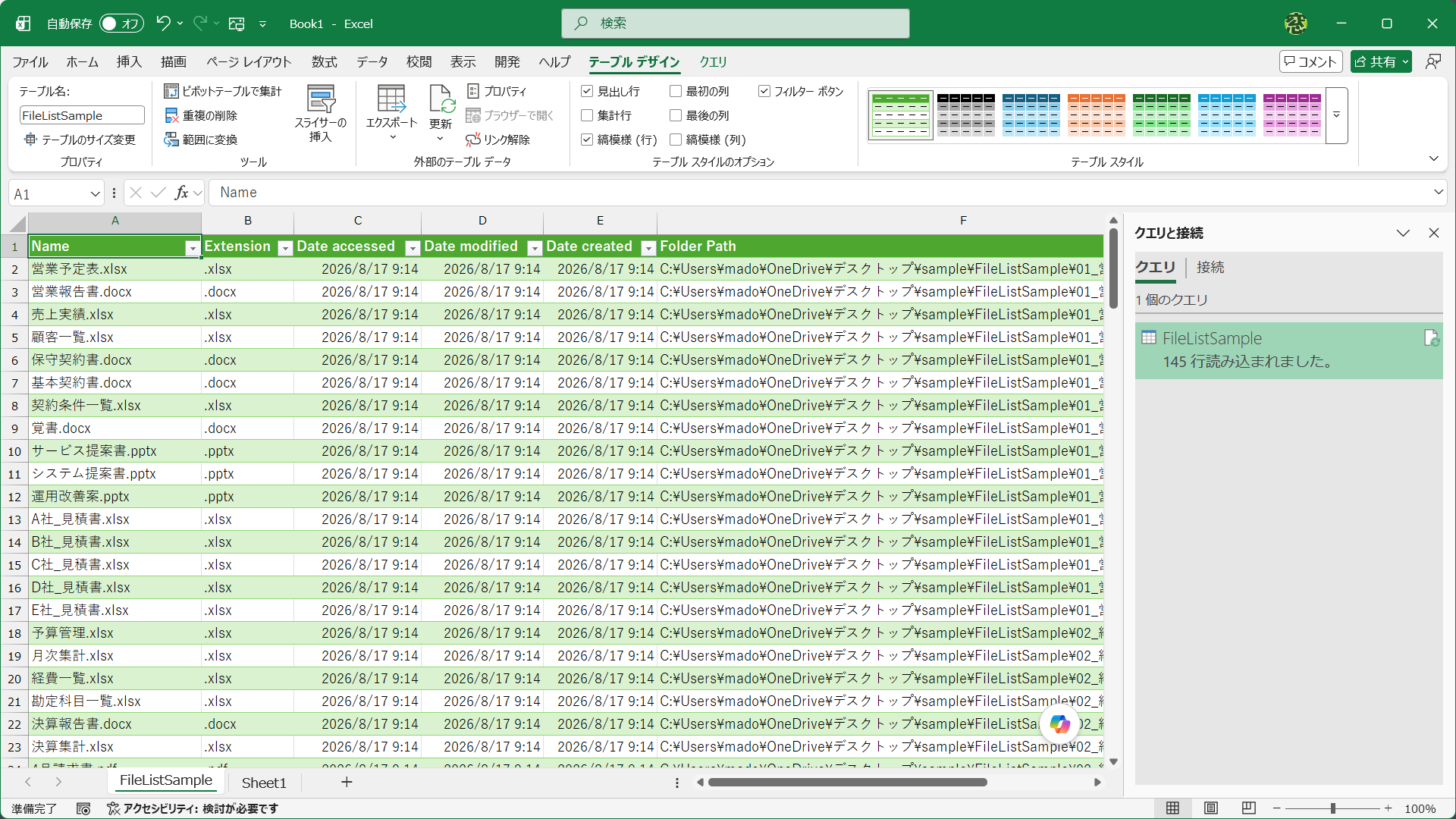Close the Queries & Connections pane
Image resolution: width=1456 pixels, height=819 pixels.
pos(1433,233)
